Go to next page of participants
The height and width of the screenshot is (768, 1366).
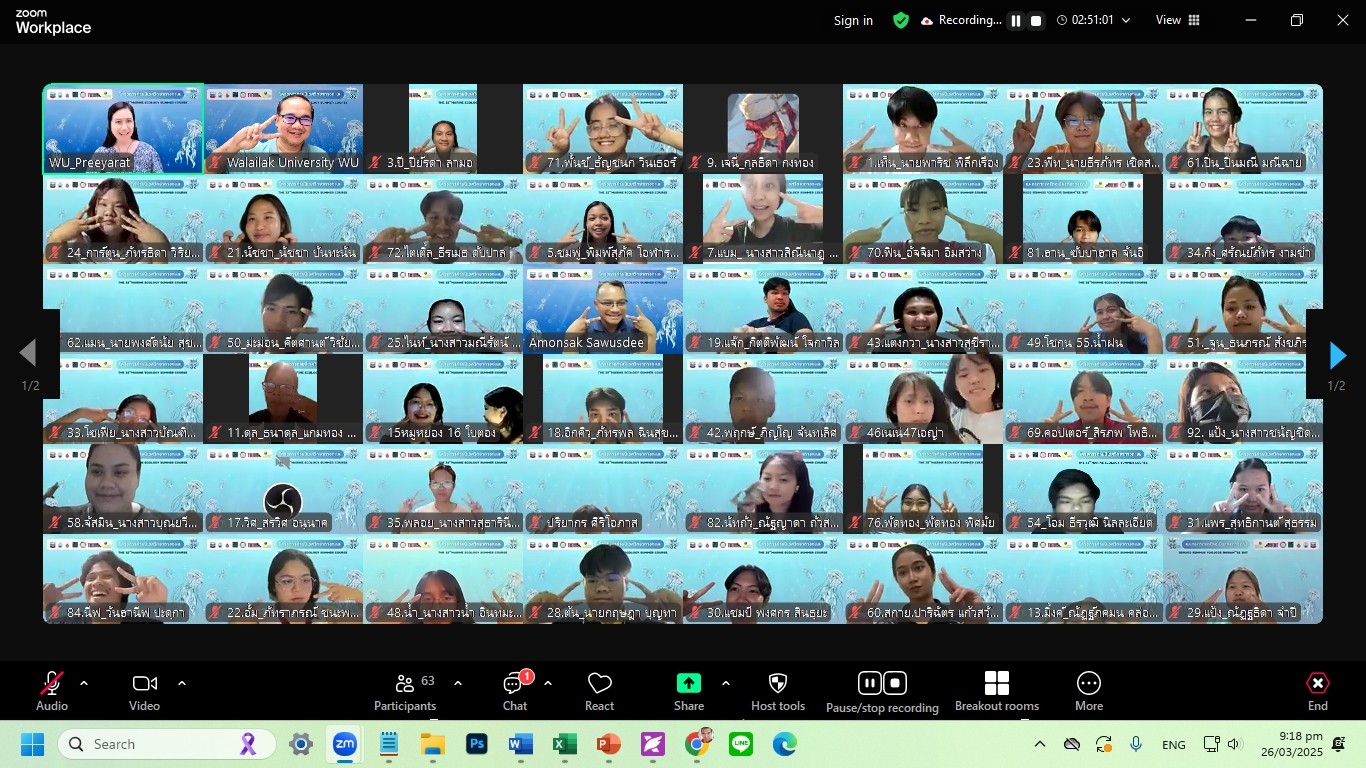[x=1337, y=355]
